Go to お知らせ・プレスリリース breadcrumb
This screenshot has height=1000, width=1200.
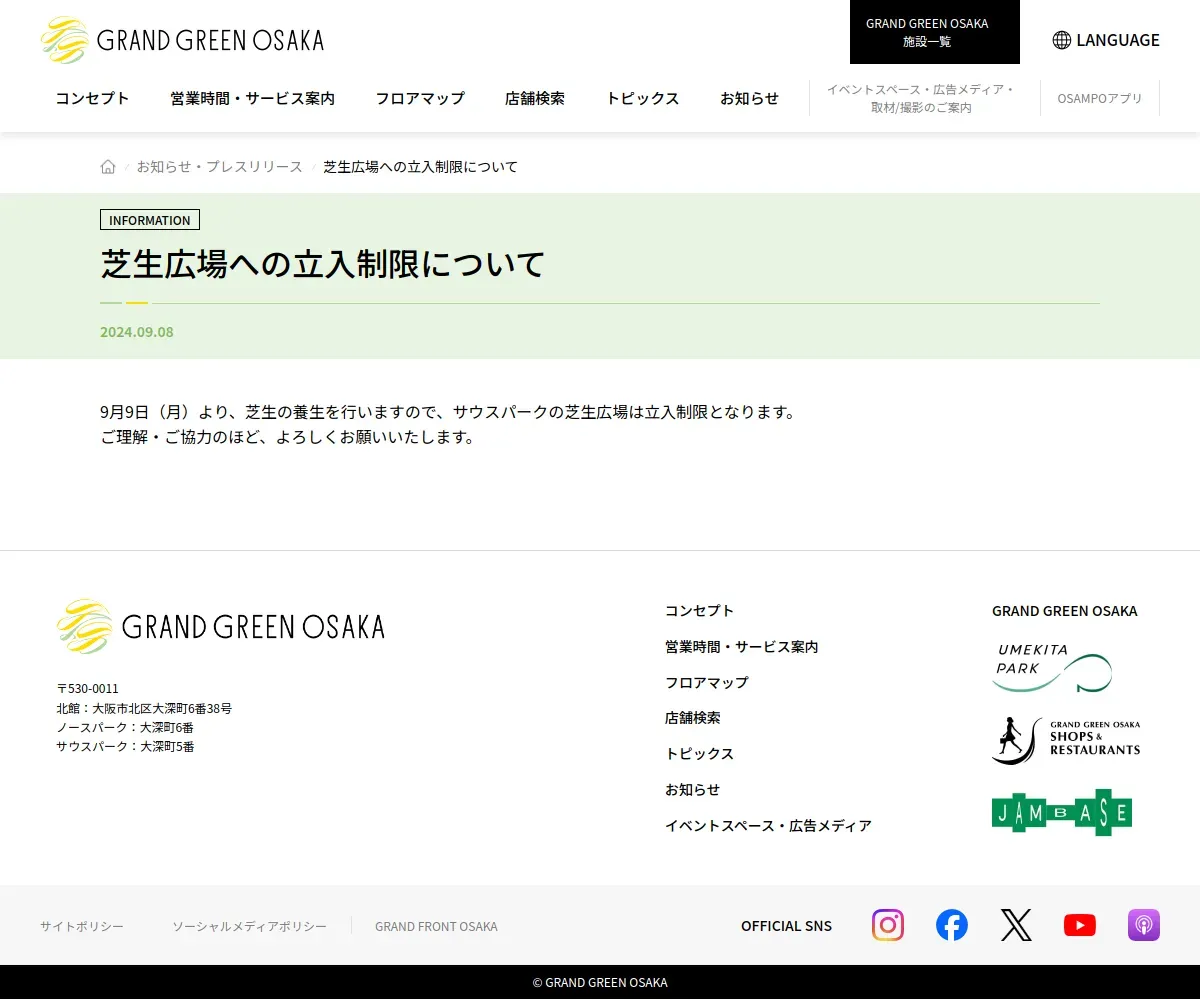pyautogui.click(x=220, y=167)
